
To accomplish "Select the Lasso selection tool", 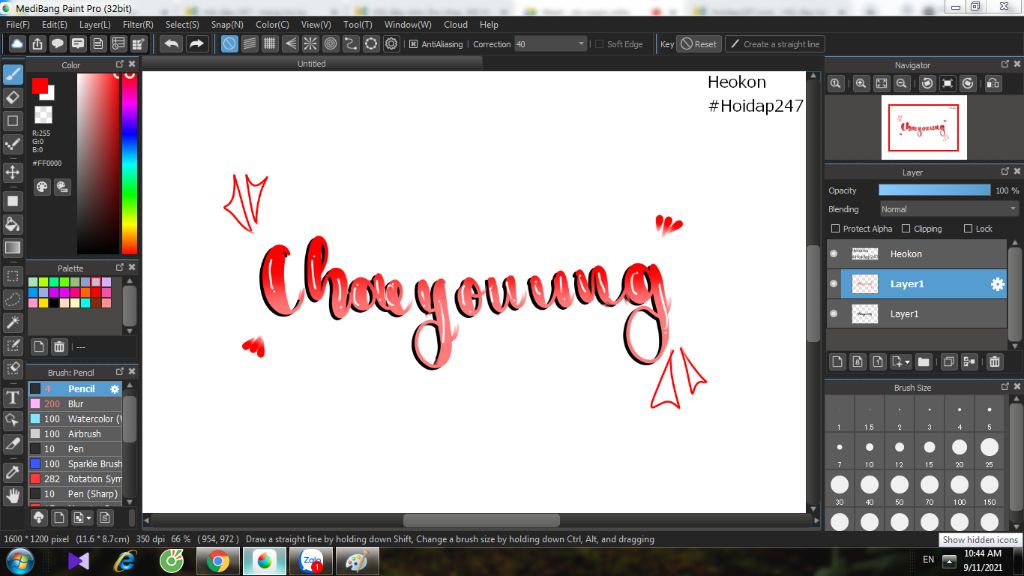I will [12, 299].
